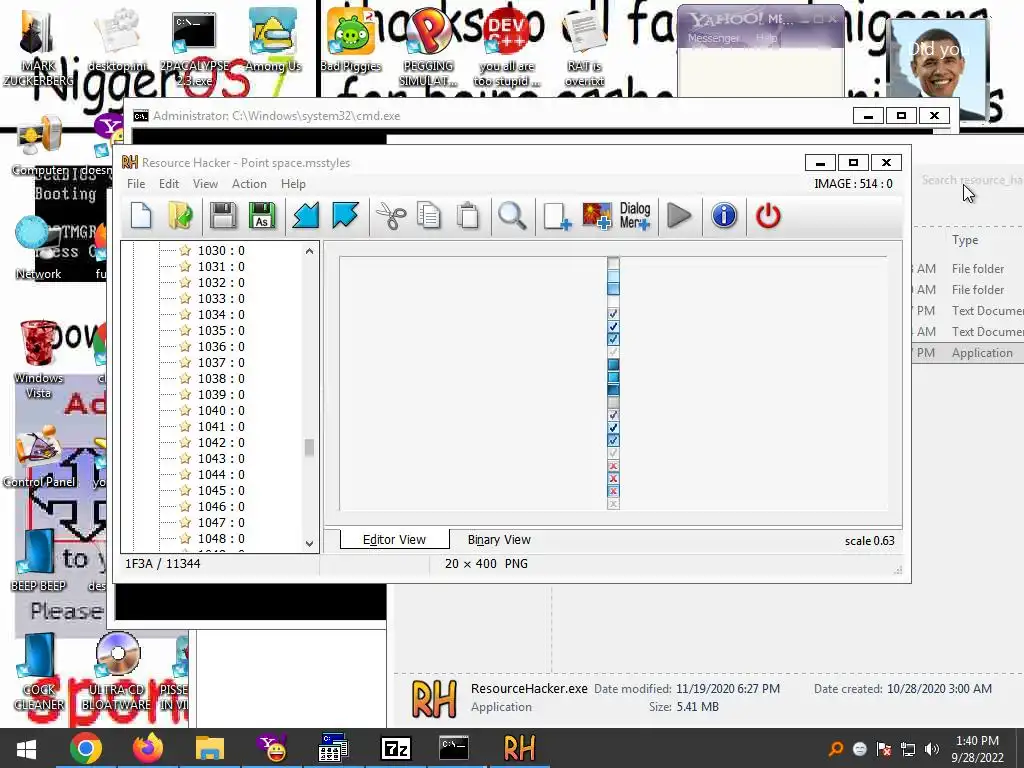Click the Resource Hacker title bar icon
Viewport: 1024px width, 768px height.
coord(129,162)
